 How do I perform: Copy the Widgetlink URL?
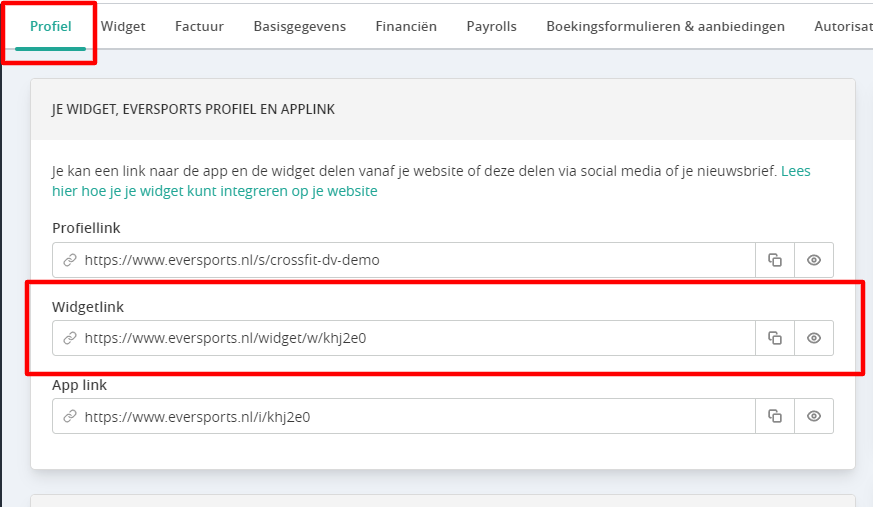[x=774, y=338]
